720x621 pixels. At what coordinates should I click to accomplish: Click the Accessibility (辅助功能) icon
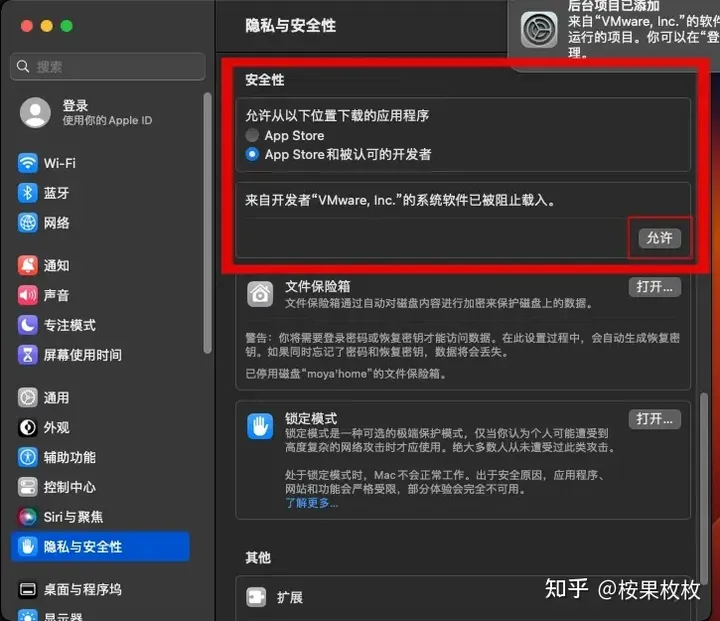pos(28,457)
